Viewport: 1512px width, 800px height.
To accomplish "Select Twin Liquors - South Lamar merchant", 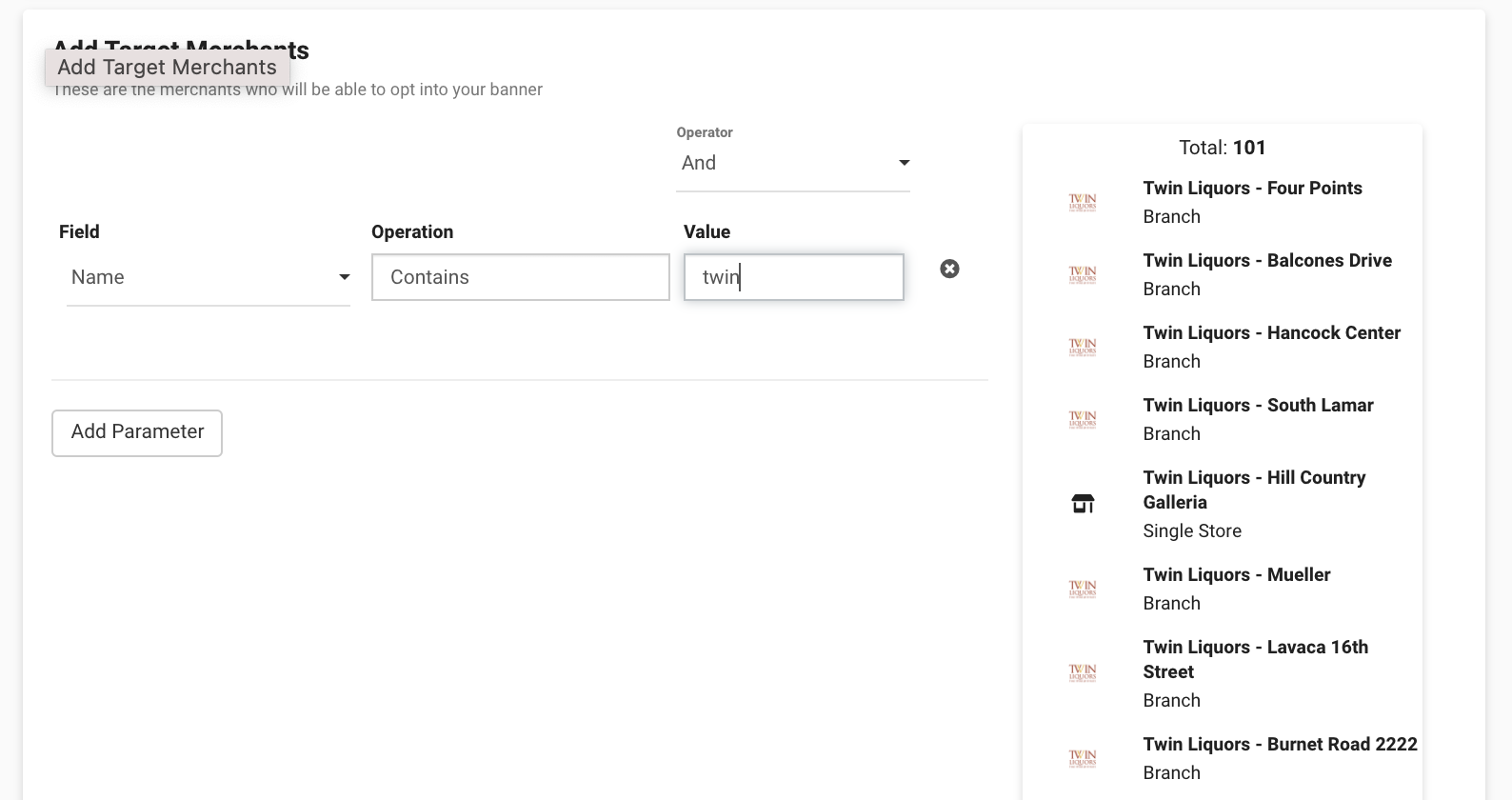I will pos(1258,406).
